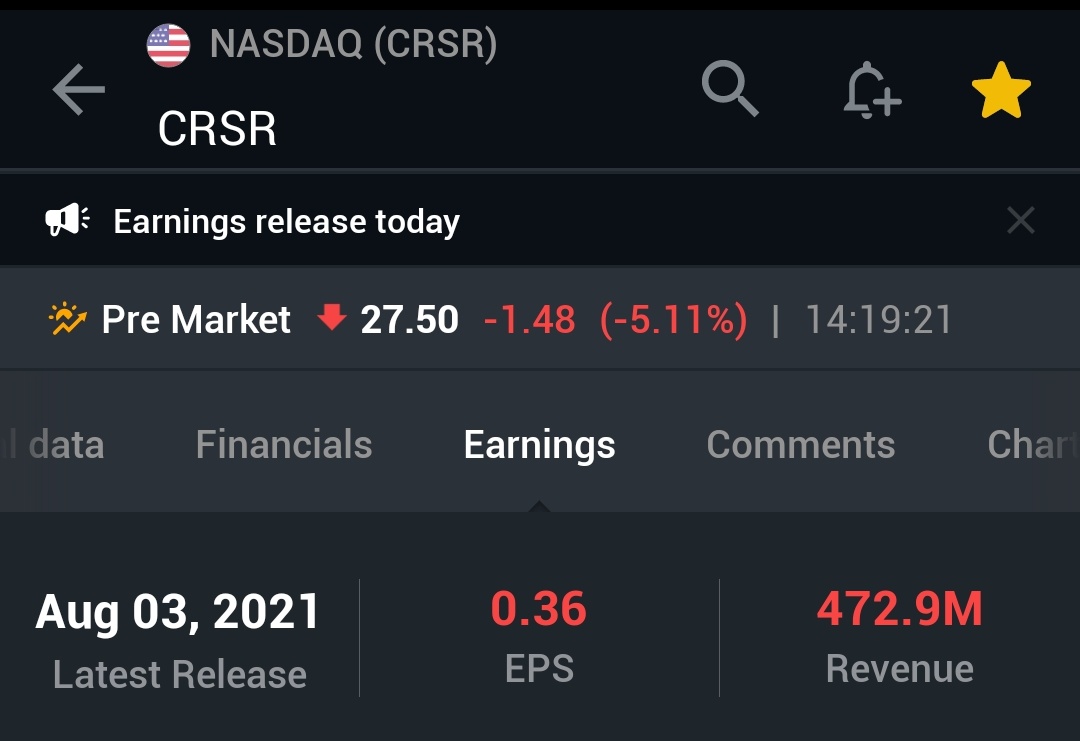Tap the megaphone announcement icon
Screen dimensions: 1080x741
(68, 220)
